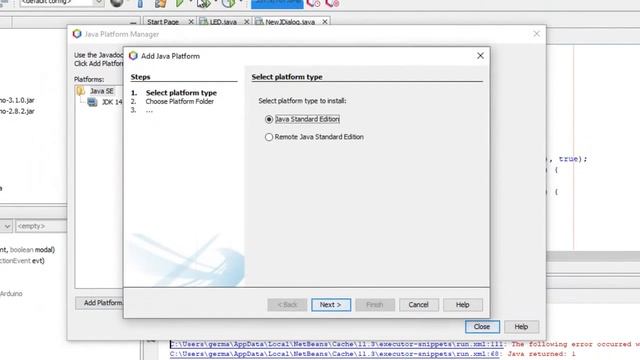This screenshot has height=360, width=640.
Task: Click the Next button in the wizard
Action: point(331,304)
